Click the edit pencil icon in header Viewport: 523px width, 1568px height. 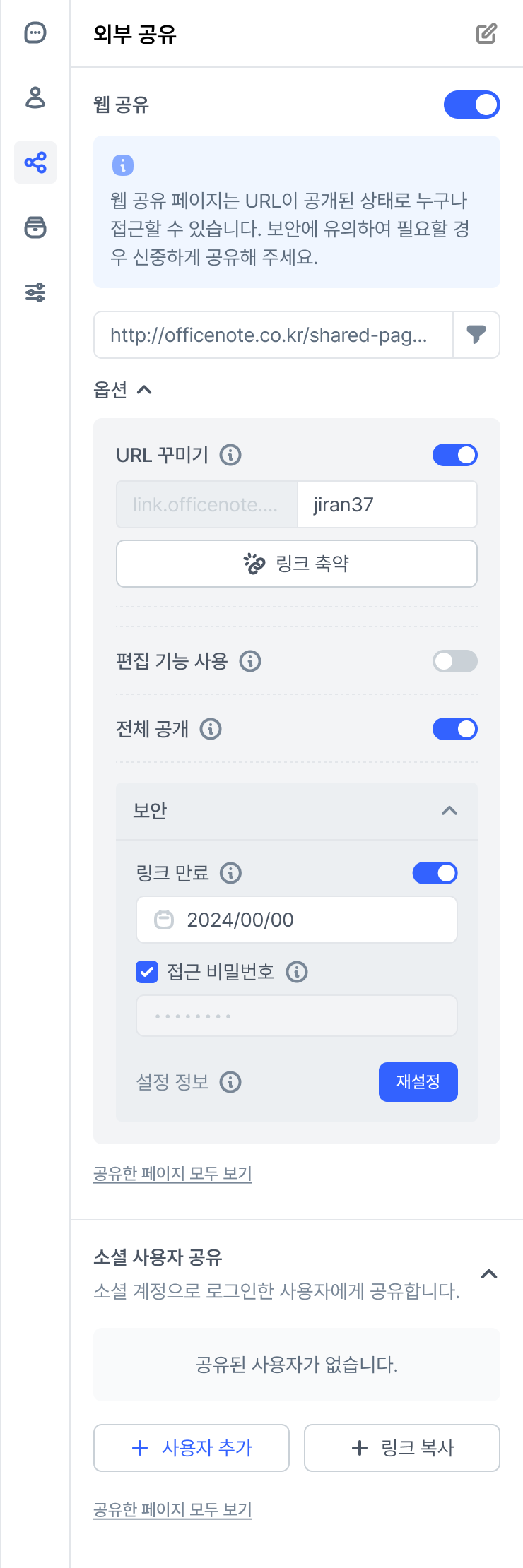click(x=486, y=33)
